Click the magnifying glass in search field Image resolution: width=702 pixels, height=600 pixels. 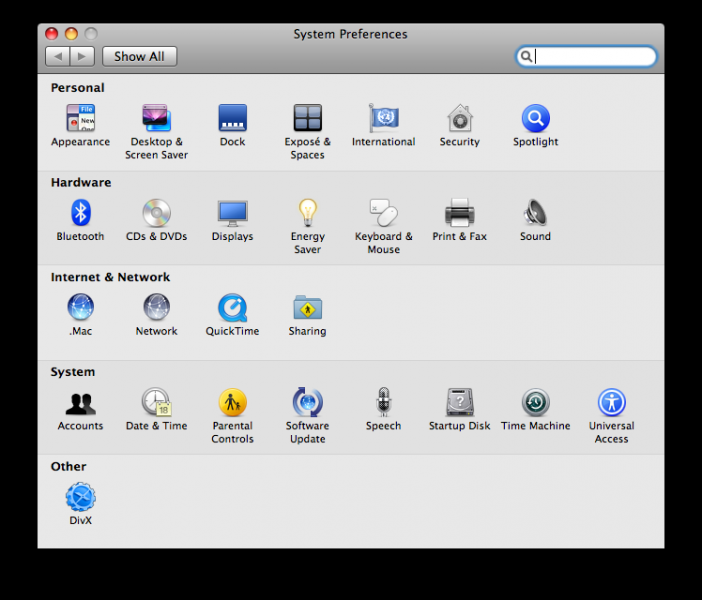(526, 56)
